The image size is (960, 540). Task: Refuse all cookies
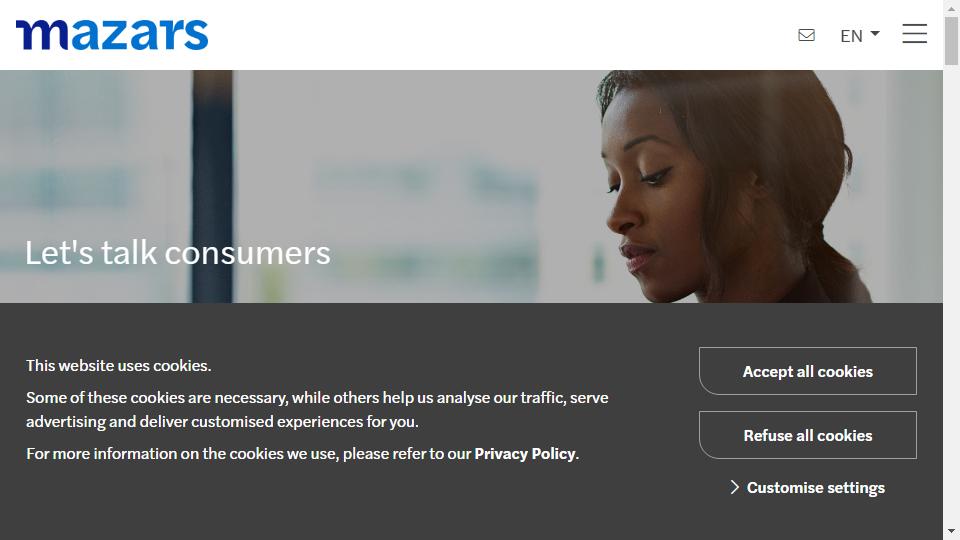(808, 435)
